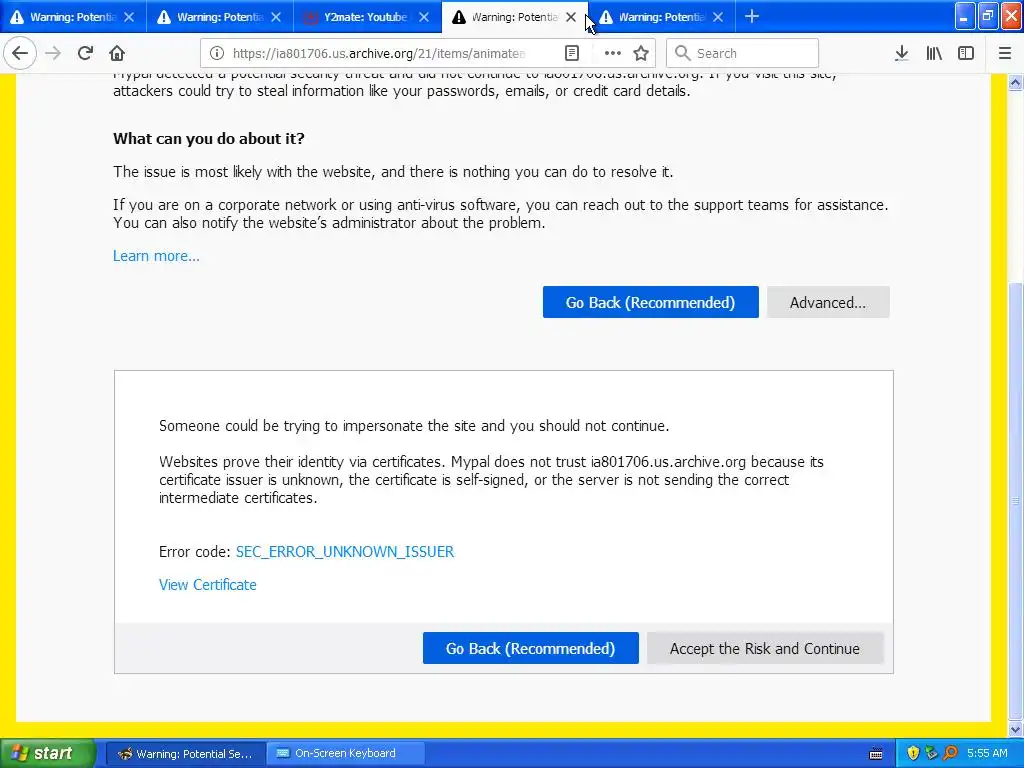Open SEC_ERROR_UNKNOWN_ISSUER error code link
Screen dimensions: 1024x768
click(345, 552)
